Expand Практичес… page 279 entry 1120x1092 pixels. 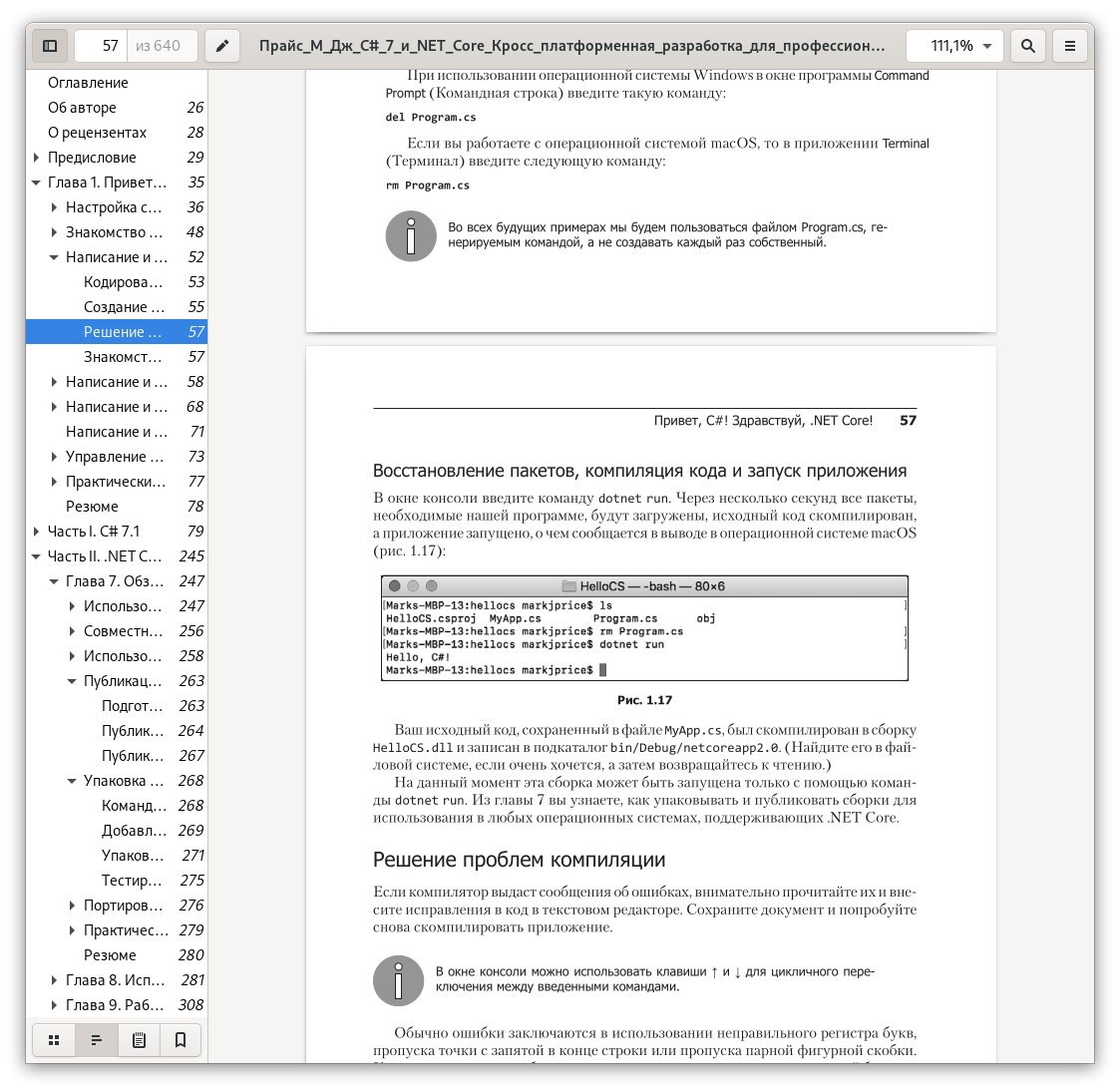coord(72,929)
